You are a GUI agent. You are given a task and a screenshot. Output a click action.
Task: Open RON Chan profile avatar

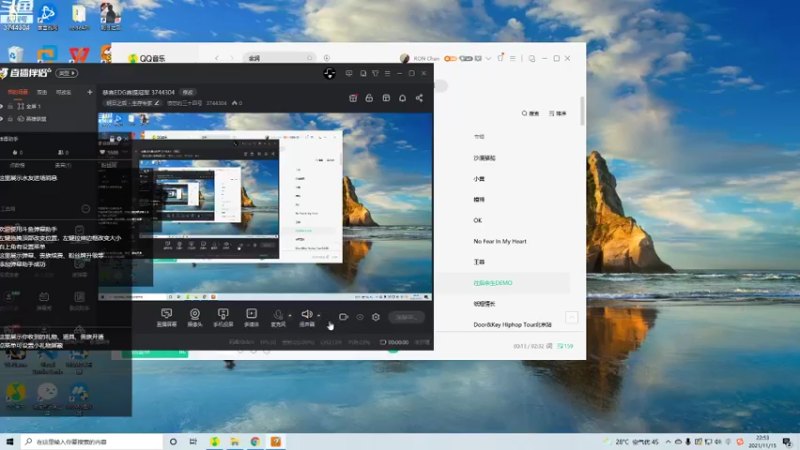[x=405, y=58]
